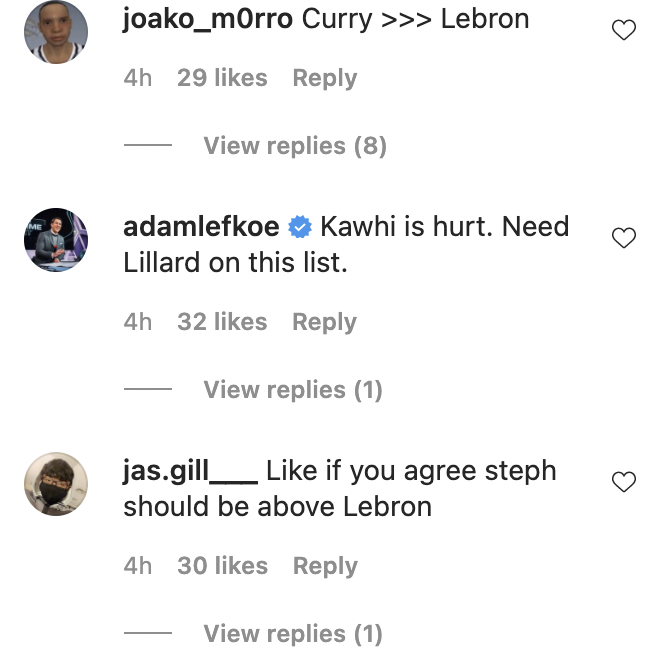Reply to joako_m0rro's comment
This screenshot has height=668, width=648.
[324, 78]
